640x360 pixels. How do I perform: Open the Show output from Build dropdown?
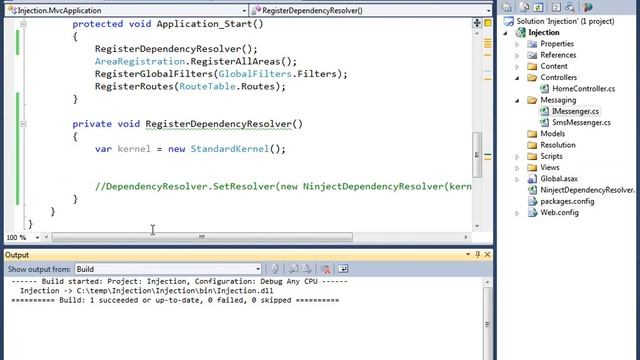[258, 269]
